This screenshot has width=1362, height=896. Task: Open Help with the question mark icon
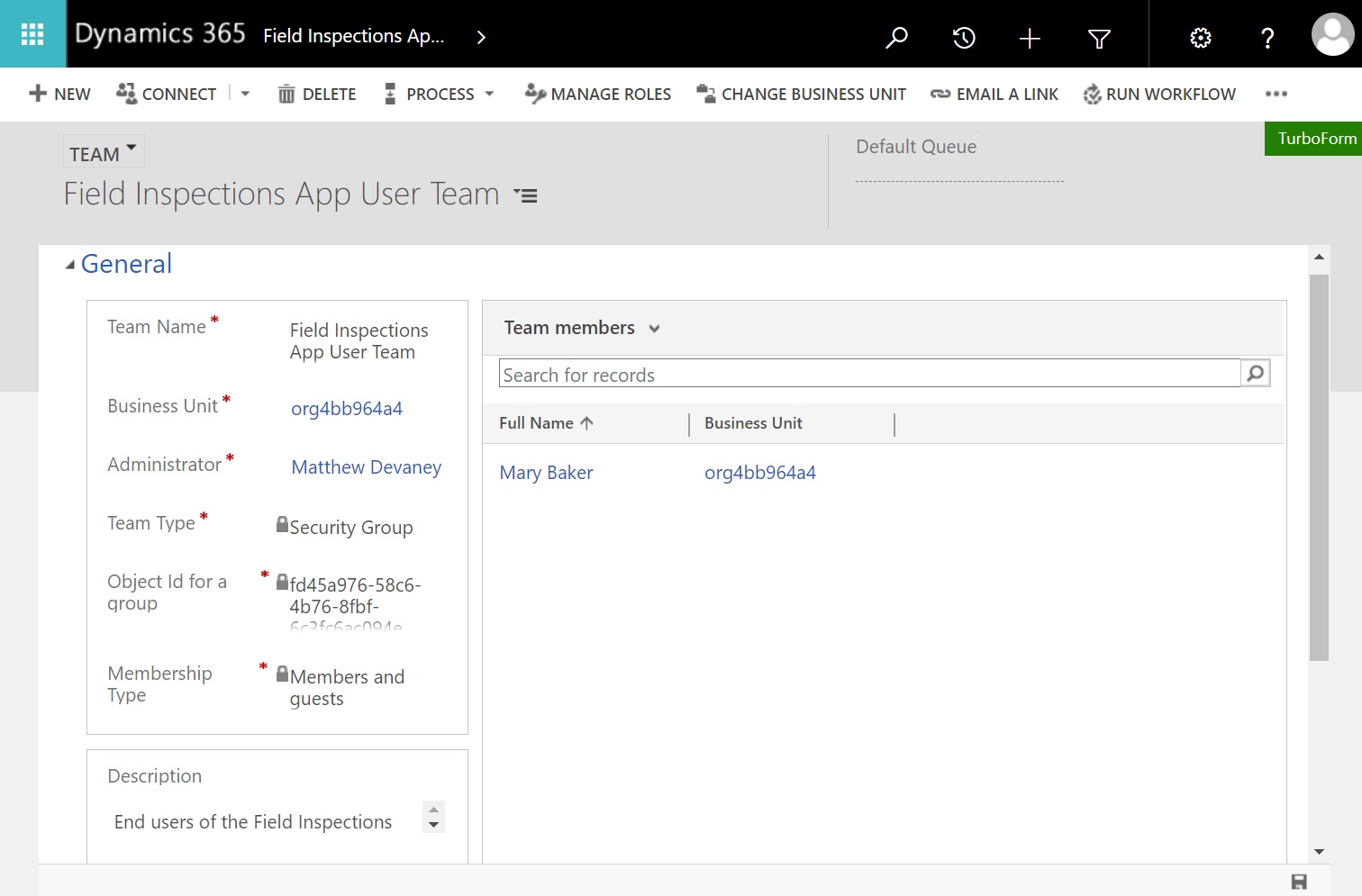pyautogui.click(x=1267, y=38)
